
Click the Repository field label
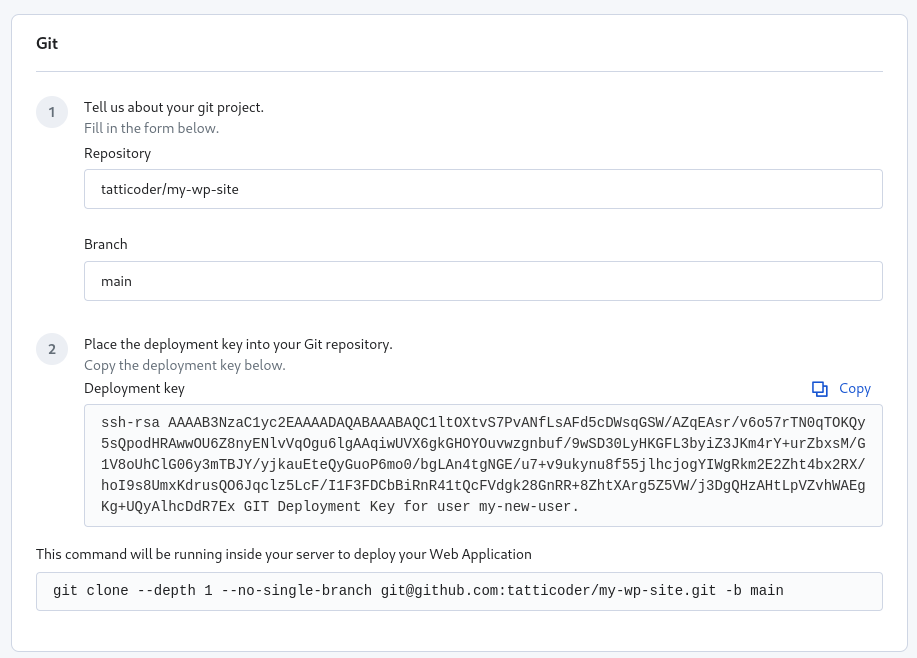tap(117, 154)
